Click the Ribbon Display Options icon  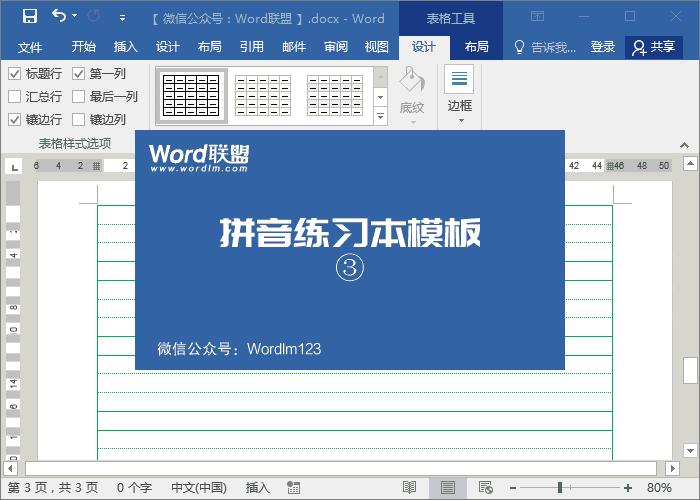click(x=538, y=16)
